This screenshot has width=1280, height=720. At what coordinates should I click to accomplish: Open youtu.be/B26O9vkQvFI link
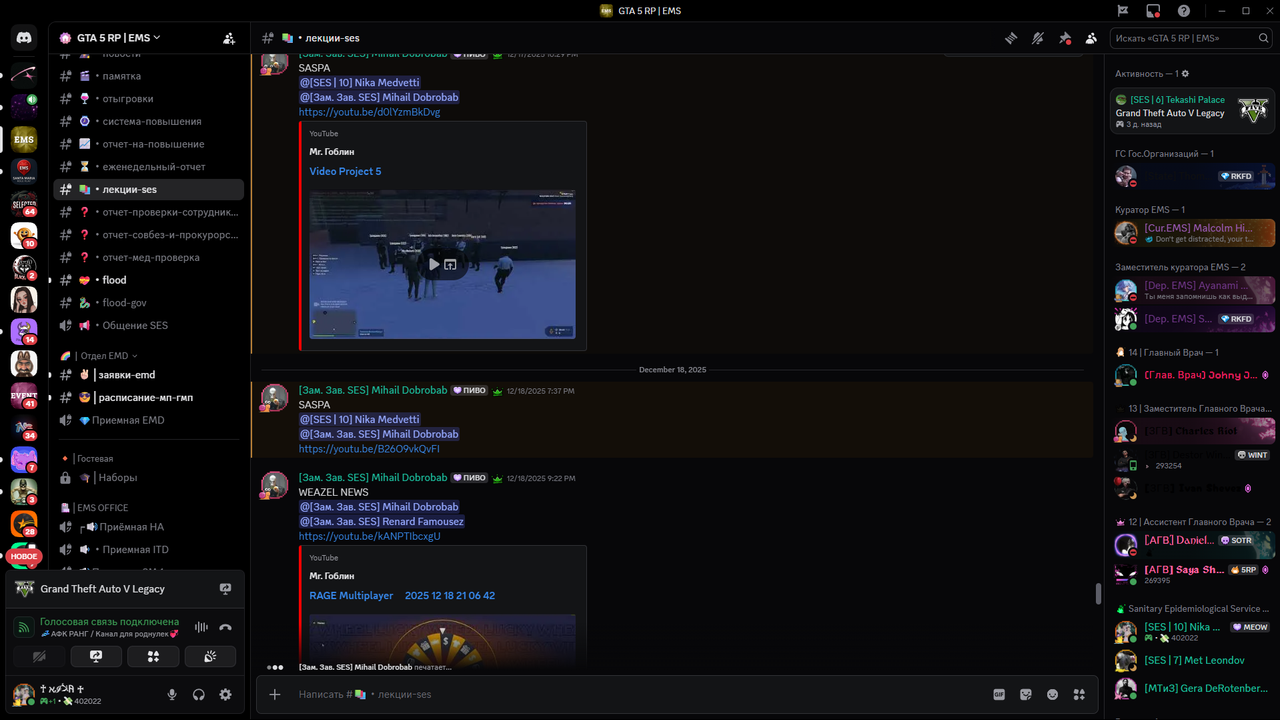369,449
